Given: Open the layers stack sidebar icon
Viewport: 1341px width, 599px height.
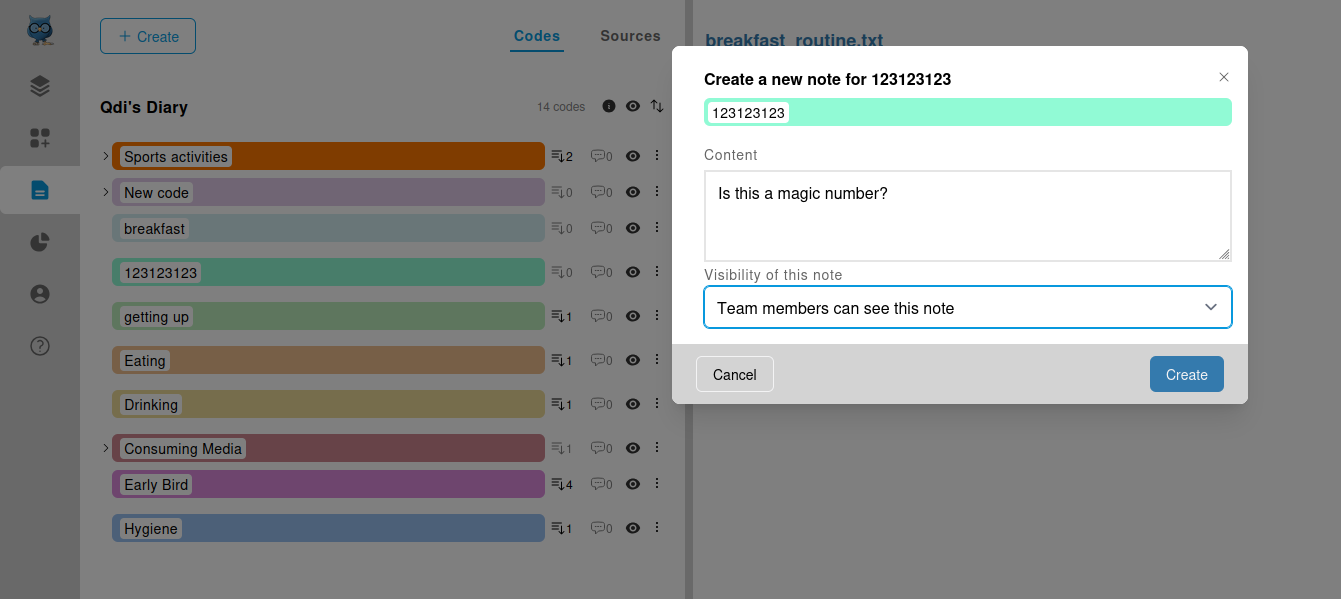Looking at the screenshot, I should [40, 86].
